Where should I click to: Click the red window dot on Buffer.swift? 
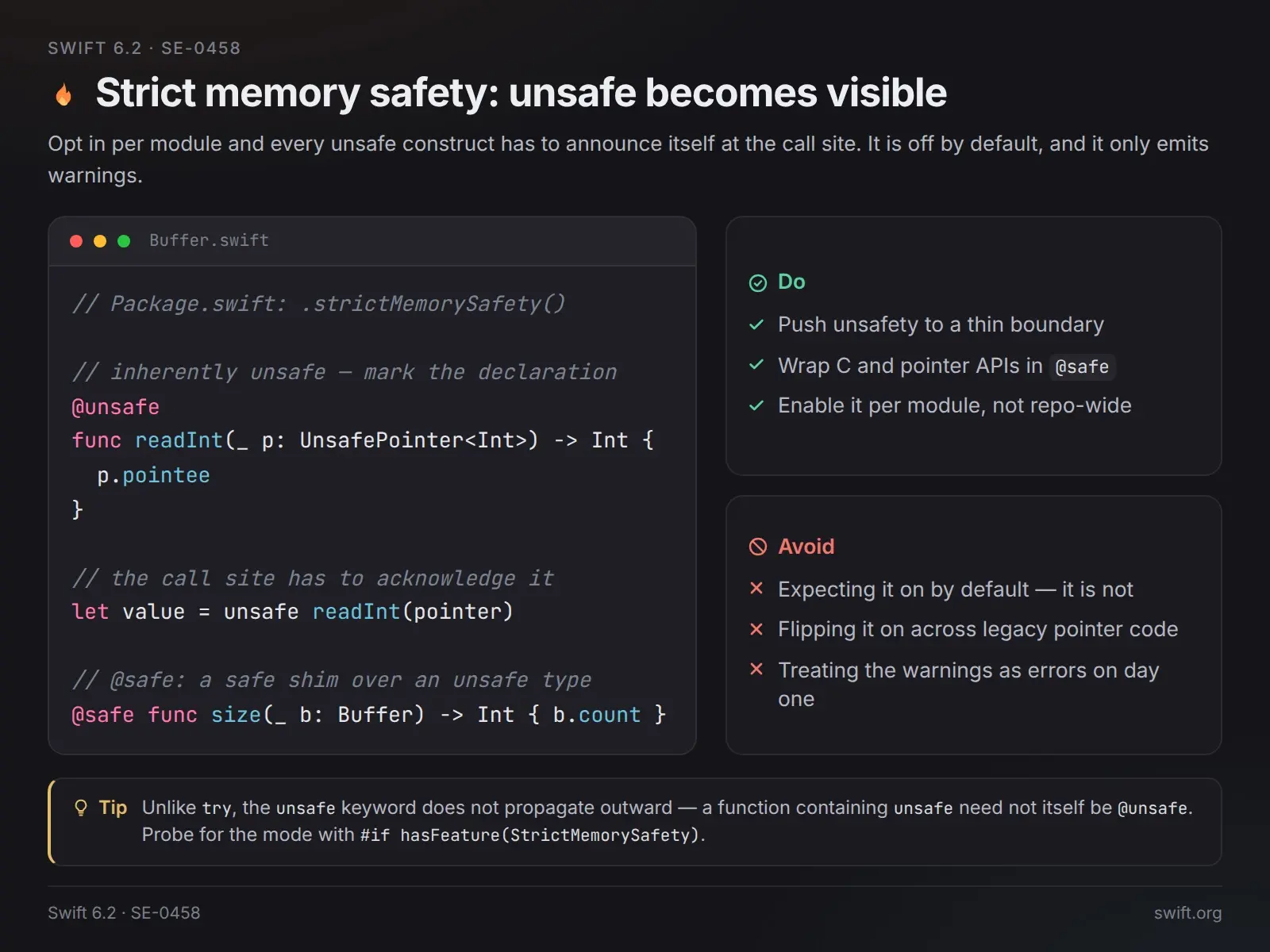[x=76, y=241]
